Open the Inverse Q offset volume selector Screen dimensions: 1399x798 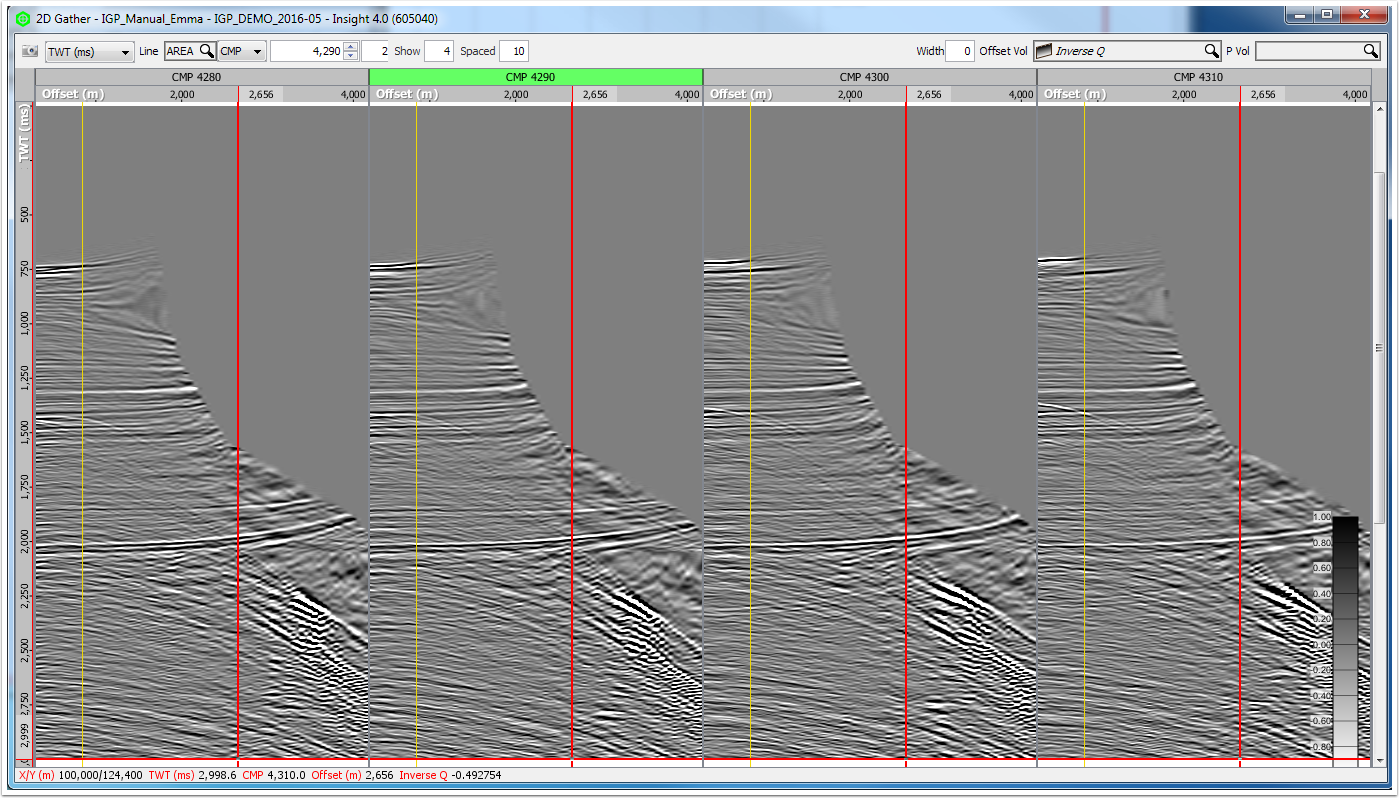[1127, 51]
